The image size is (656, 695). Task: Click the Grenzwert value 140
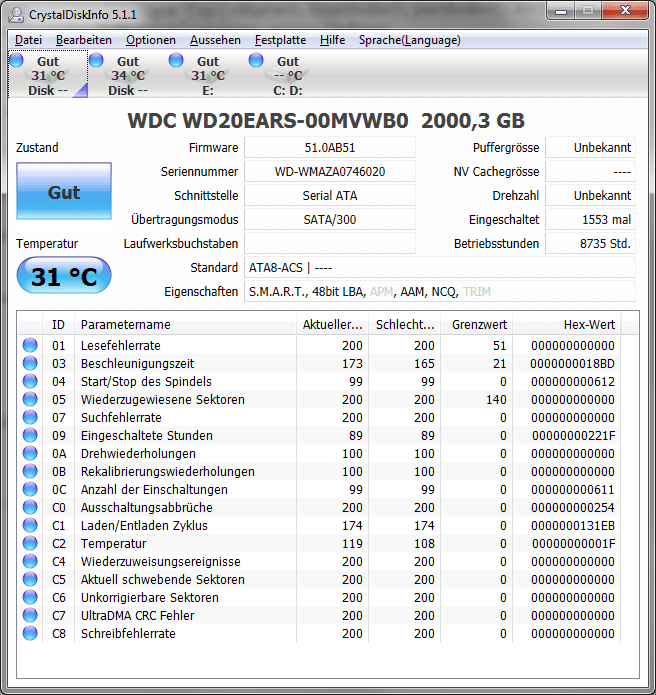click(496, 399)
